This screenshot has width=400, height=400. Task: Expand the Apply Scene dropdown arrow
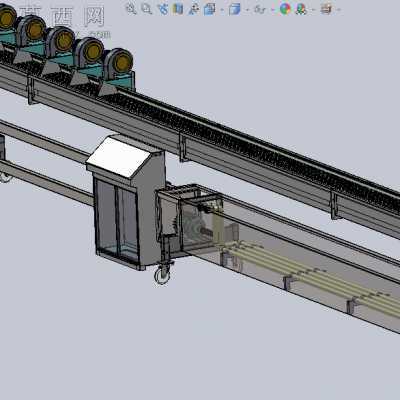pyautogui.click(x=313, y=10)
